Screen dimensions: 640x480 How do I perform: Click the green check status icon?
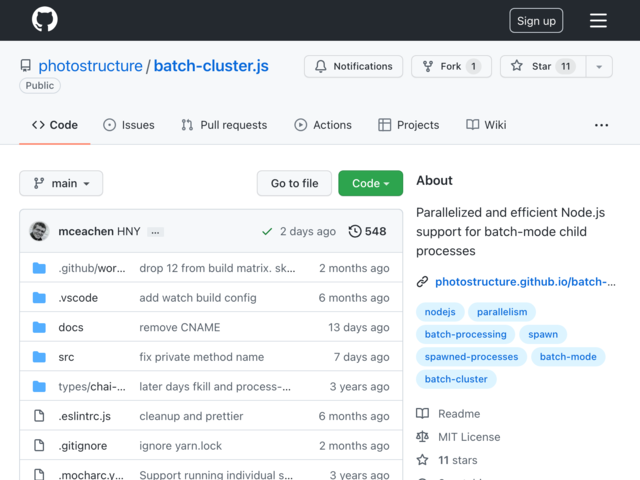267,232
